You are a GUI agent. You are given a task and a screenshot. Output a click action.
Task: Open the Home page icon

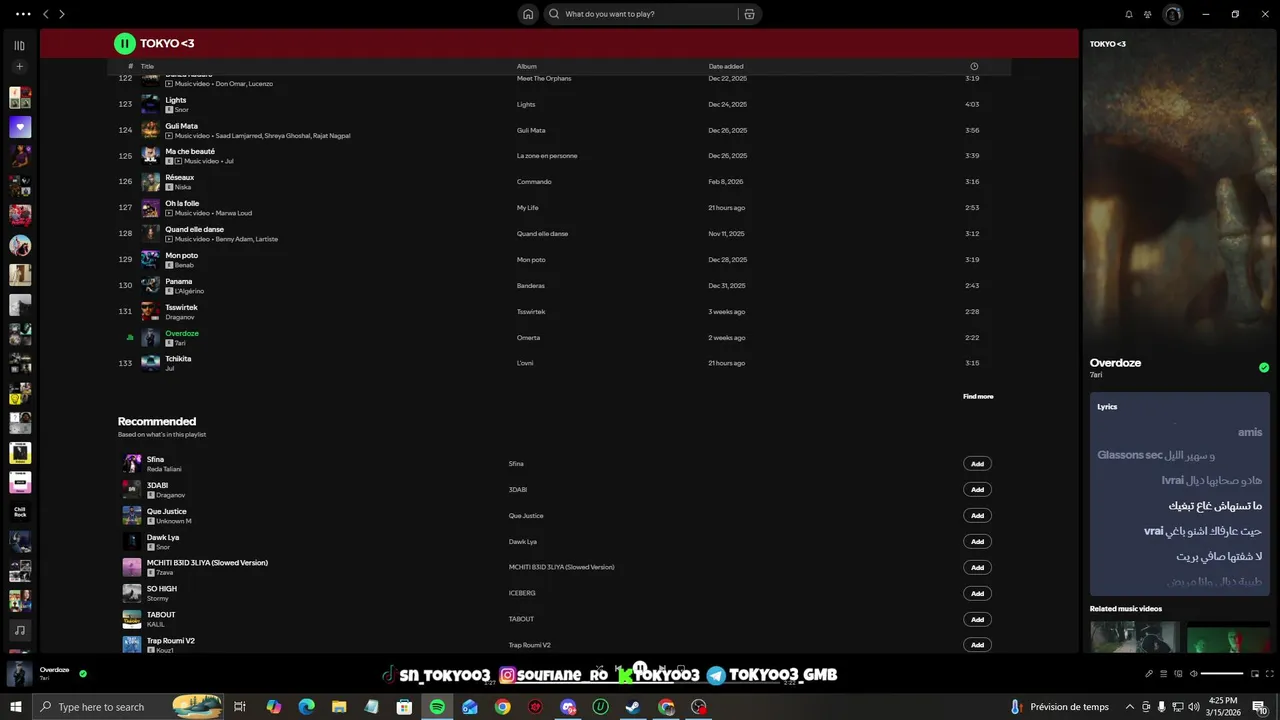pyautogui.click(x=528, y=14)
